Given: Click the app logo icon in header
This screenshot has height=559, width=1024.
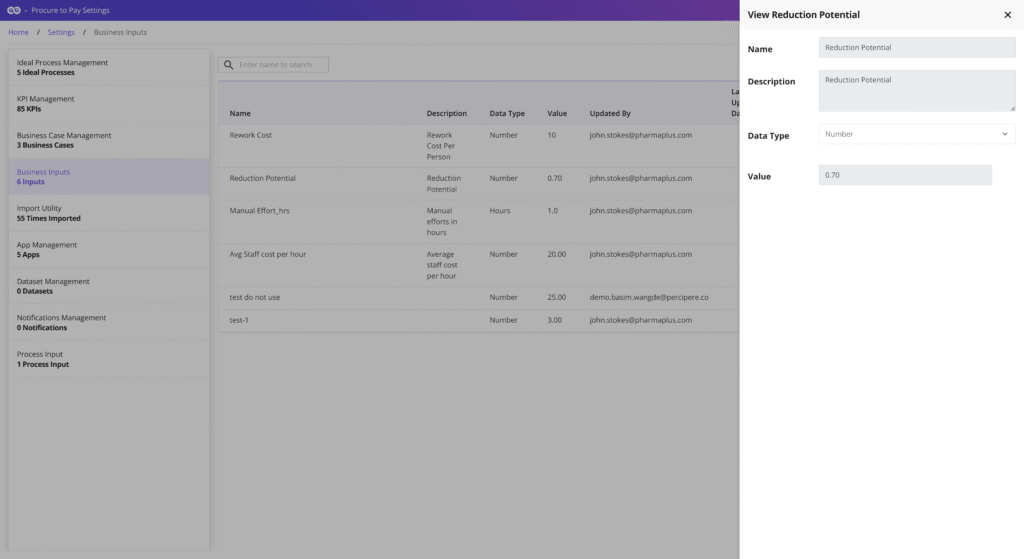Looking at the screenshot, I should tap(14, 10).
